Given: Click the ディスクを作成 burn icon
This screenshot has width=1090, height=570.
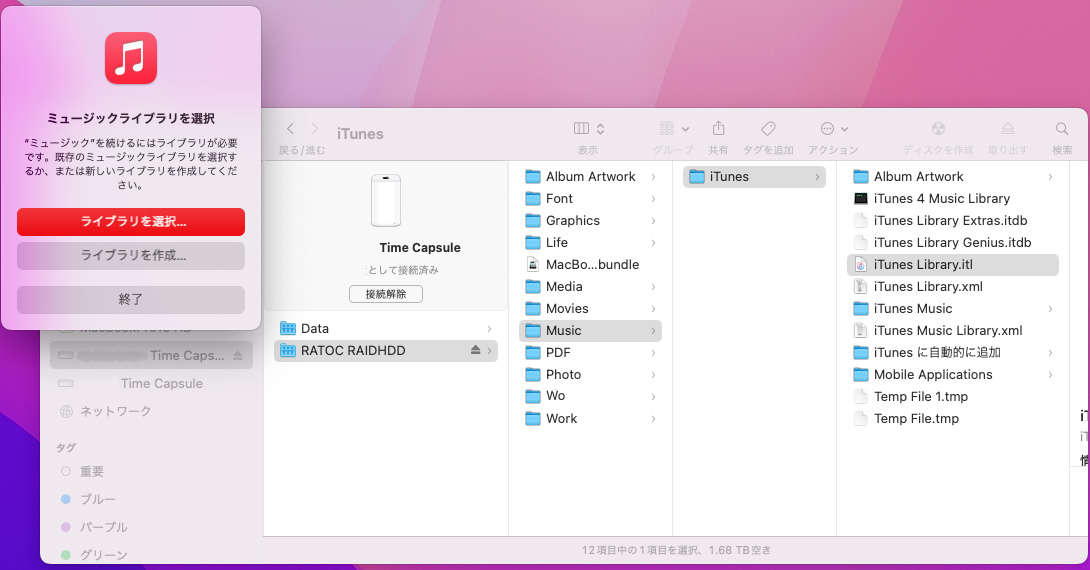Looking at the screenshot, I should [938, 129].
